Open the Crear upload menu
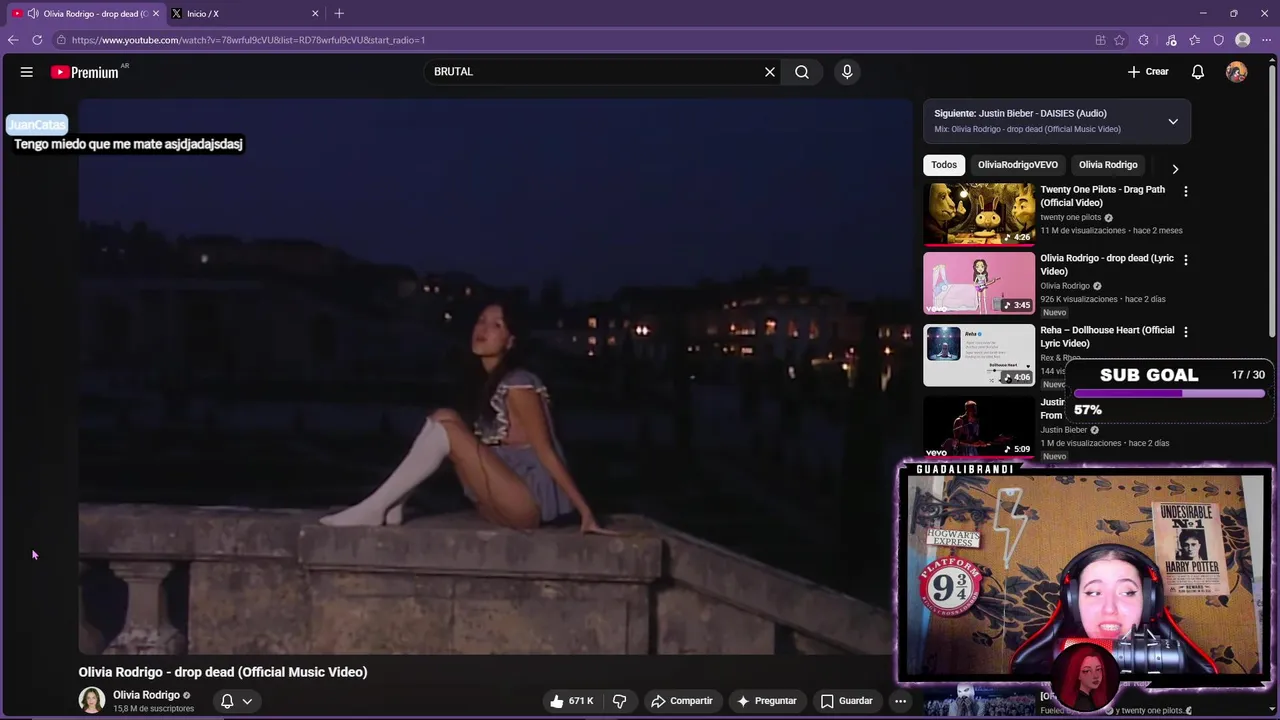The width and height of the screenshot is (1280, 720). (1148, 72)
